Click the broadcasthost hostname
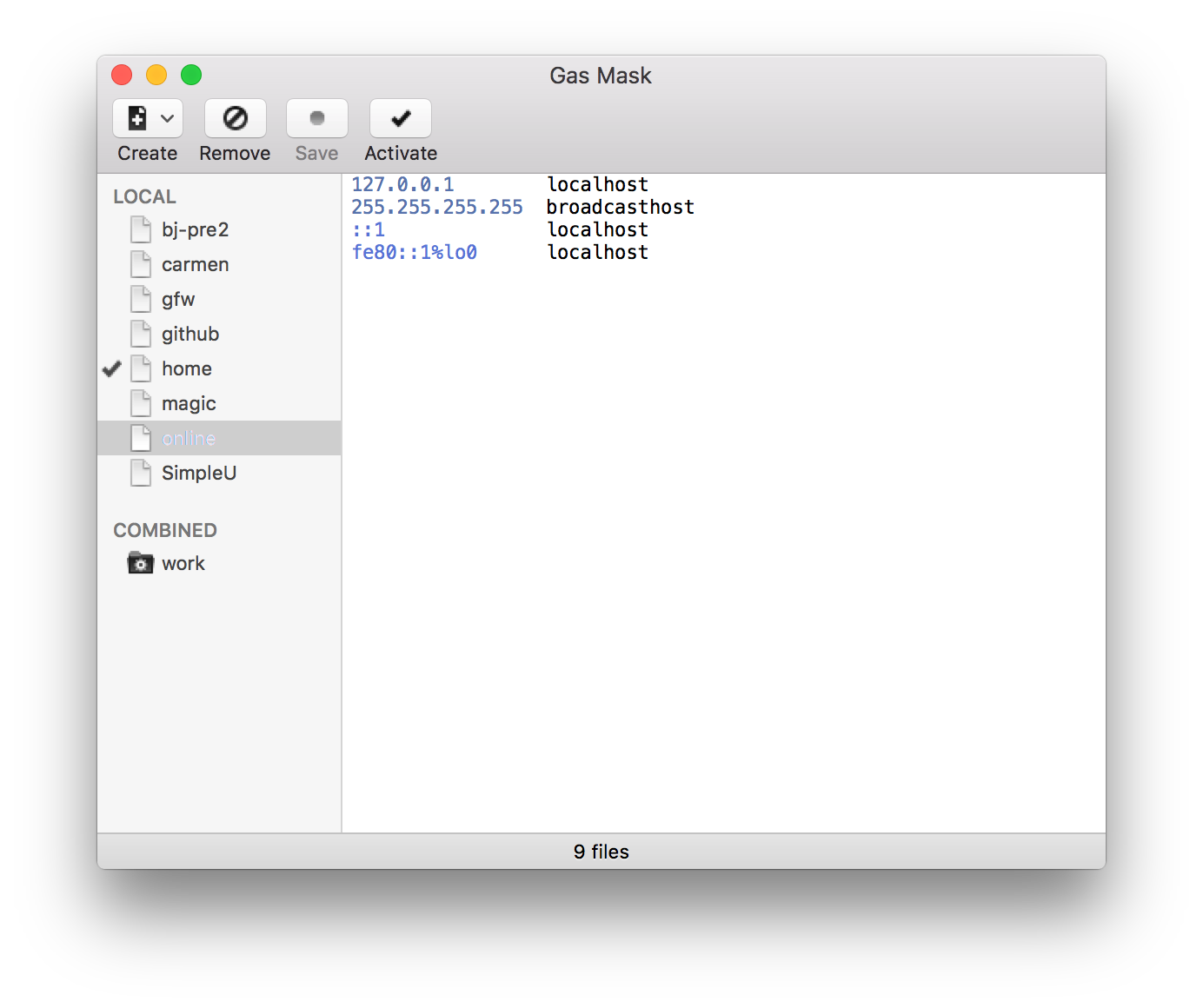This screenshot has width=1203, height=1008. point(621,207)
